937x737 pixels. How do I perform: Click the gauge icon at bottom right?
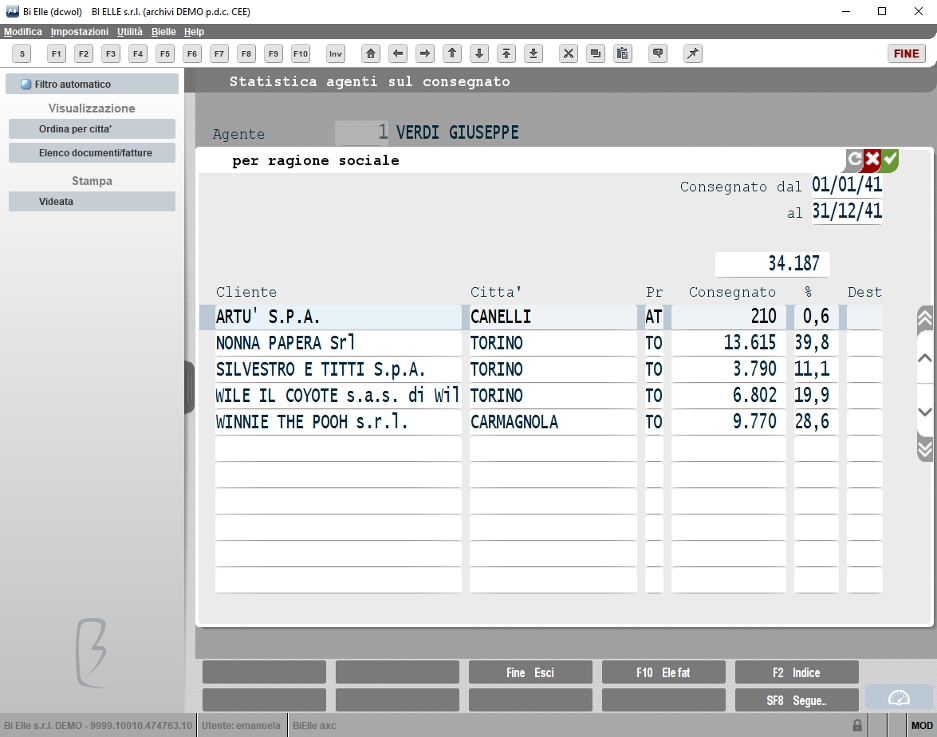[899, 698]
